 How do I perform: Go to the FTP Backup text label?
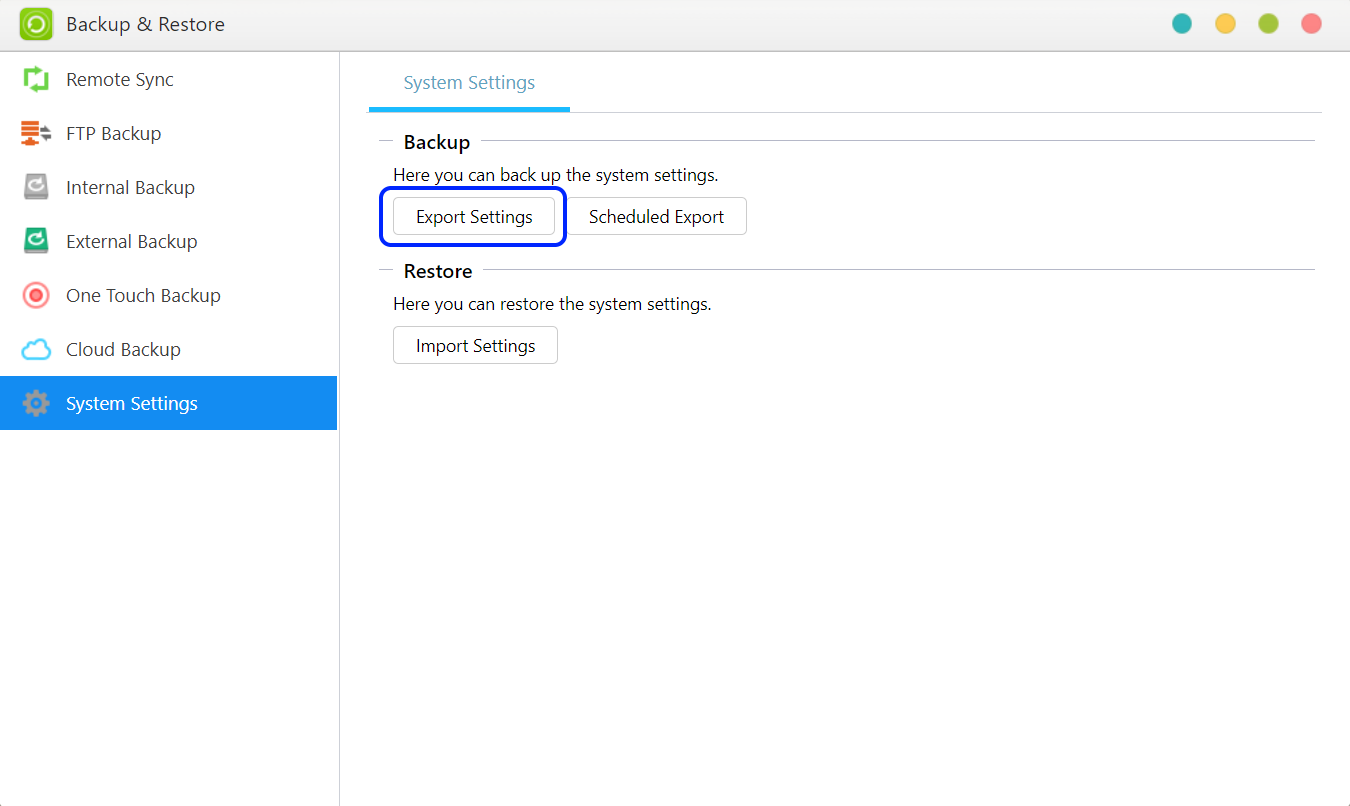click(x=113, y=134)
